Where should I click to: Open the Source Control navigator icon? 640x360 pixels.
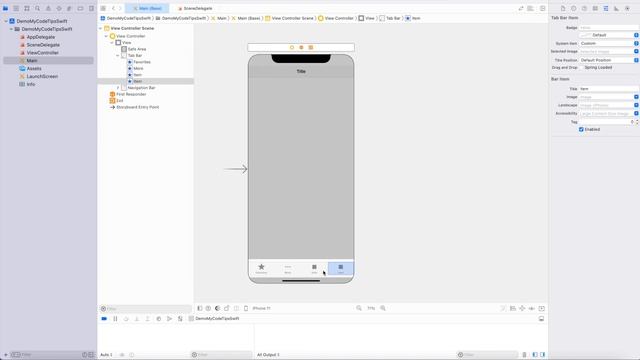[x=16, y=8]
